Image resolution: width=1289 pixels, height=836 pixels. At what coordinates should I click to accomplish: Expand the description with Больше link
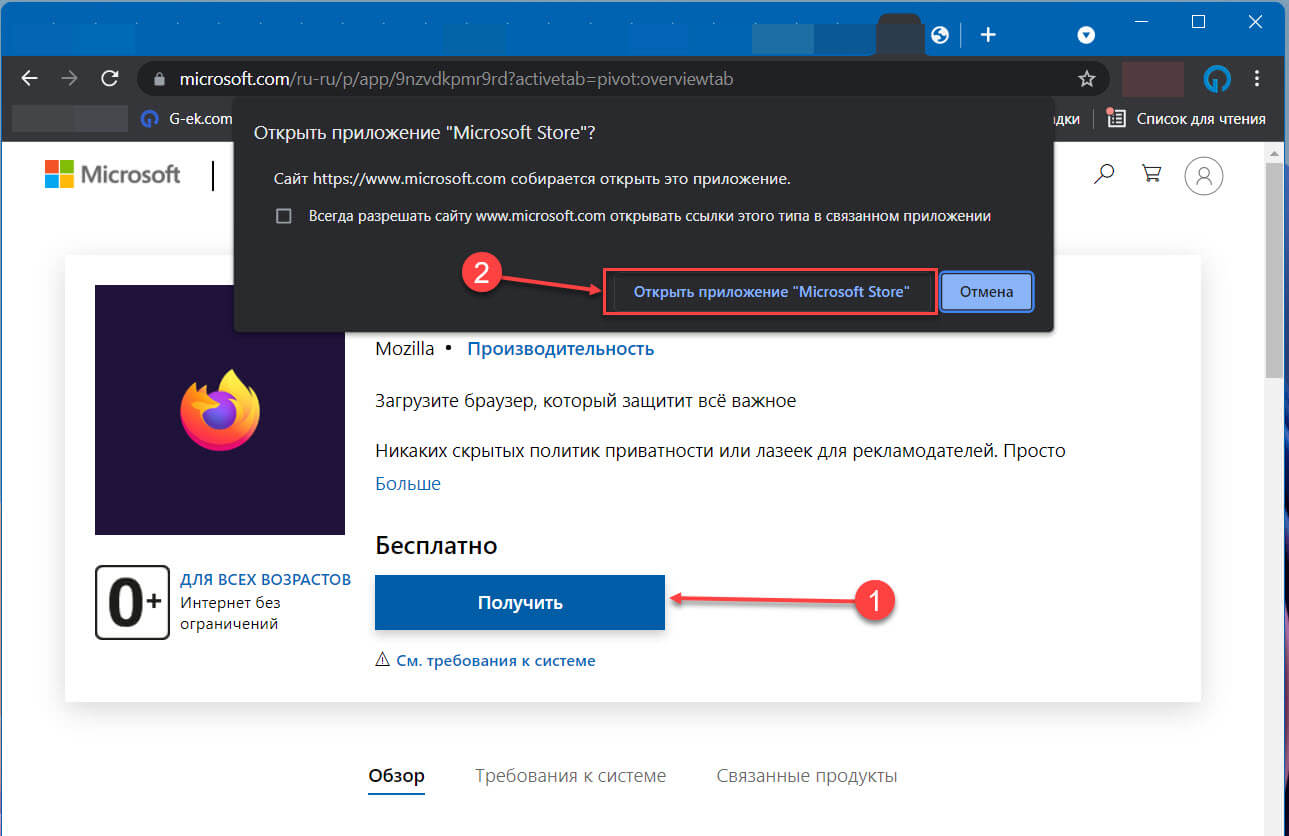[408, 483]
